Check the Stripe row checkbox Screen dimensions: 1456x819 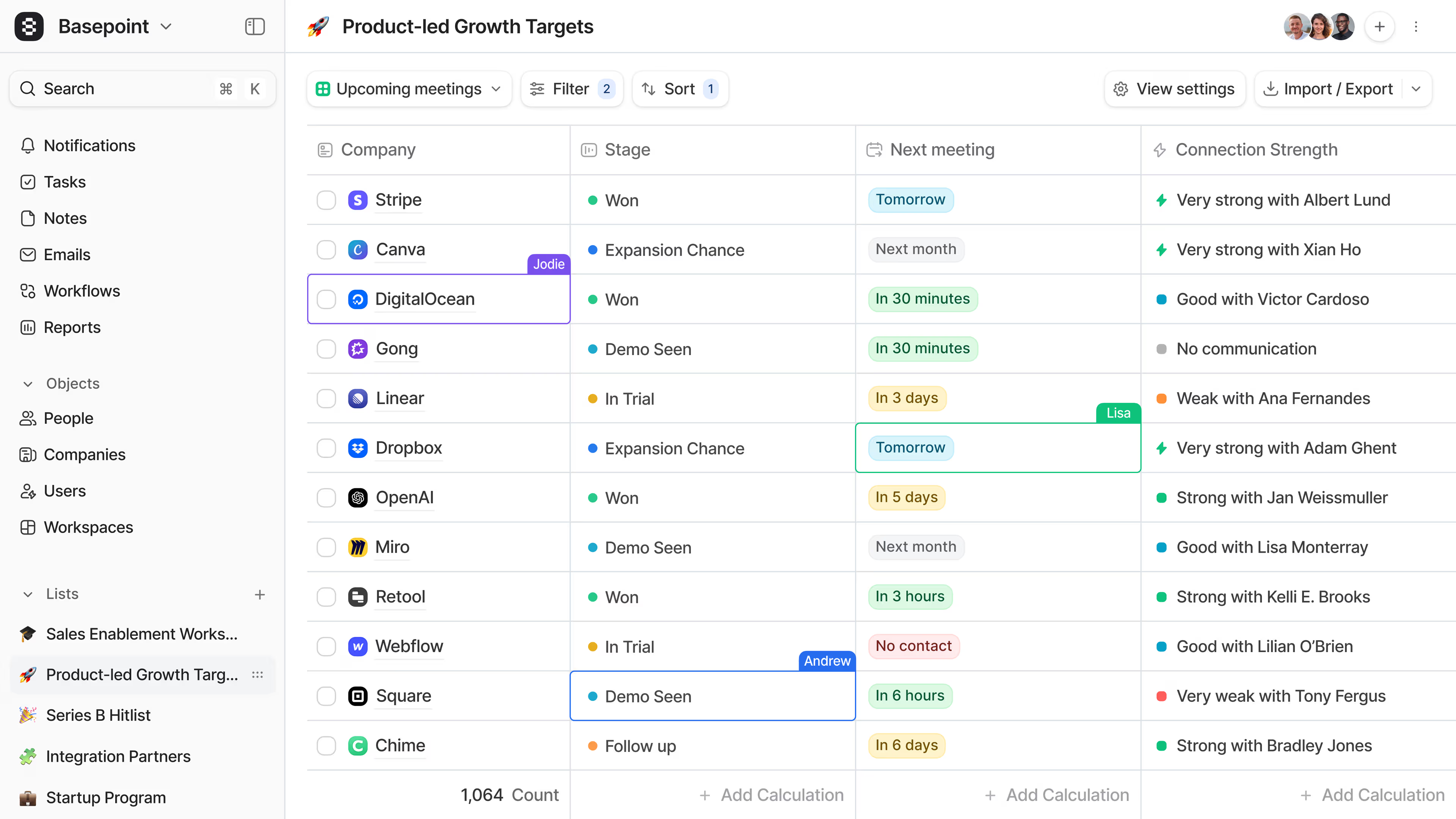(326, 200)
